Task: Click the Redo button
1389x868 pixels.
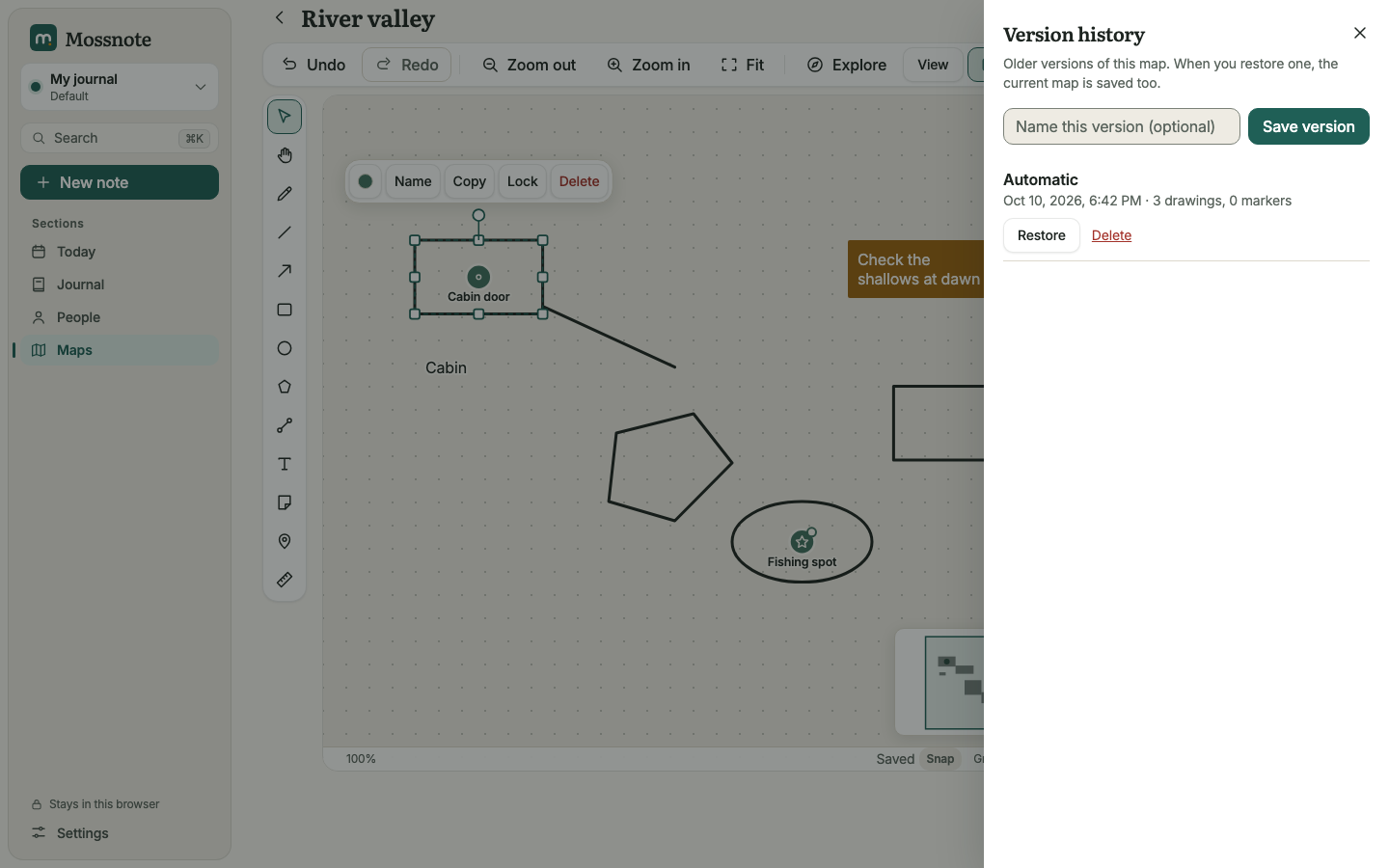Action: [407, 65]
